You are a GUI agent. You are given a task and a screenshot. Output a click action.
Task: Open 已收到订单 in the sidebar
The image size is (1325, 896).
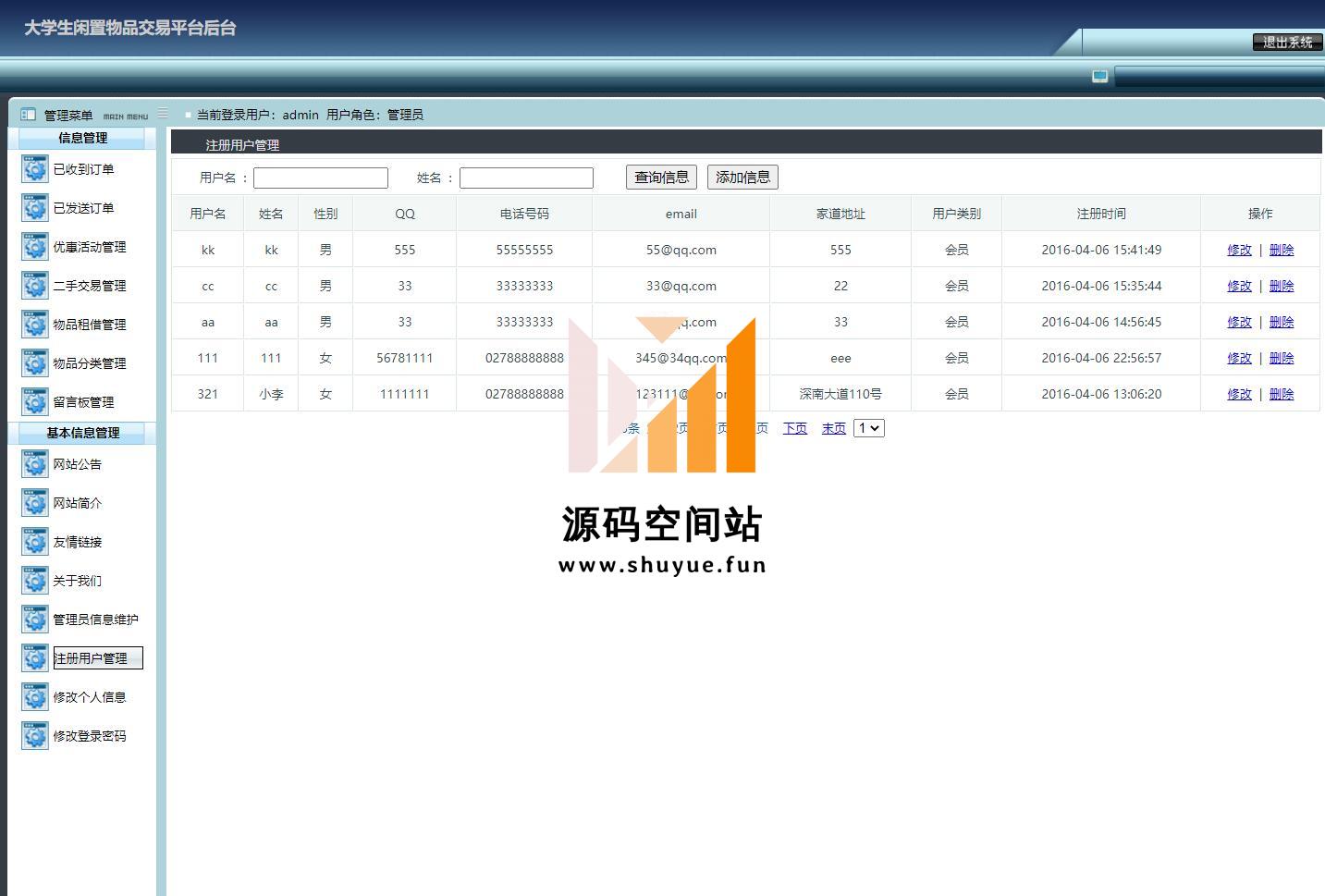pyautogui.click(x=83, y=169)
